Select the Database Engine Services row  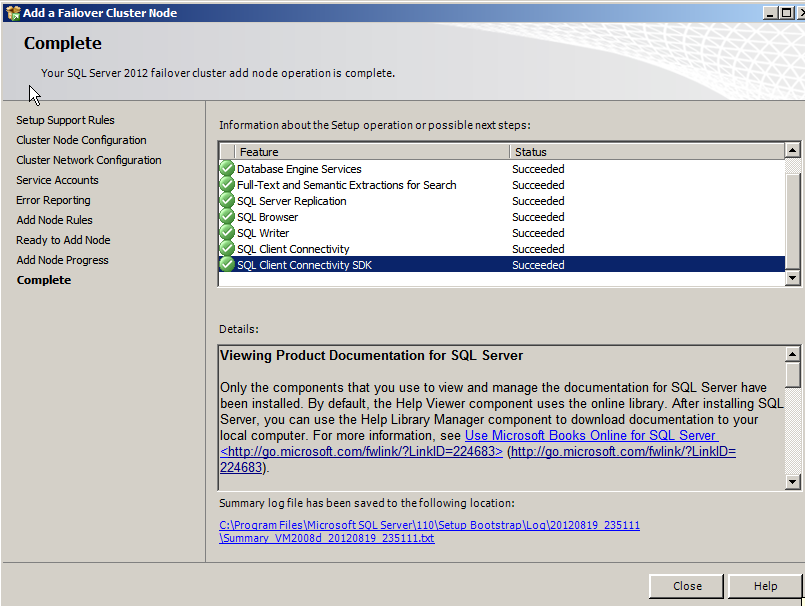(x=502, y=168)
